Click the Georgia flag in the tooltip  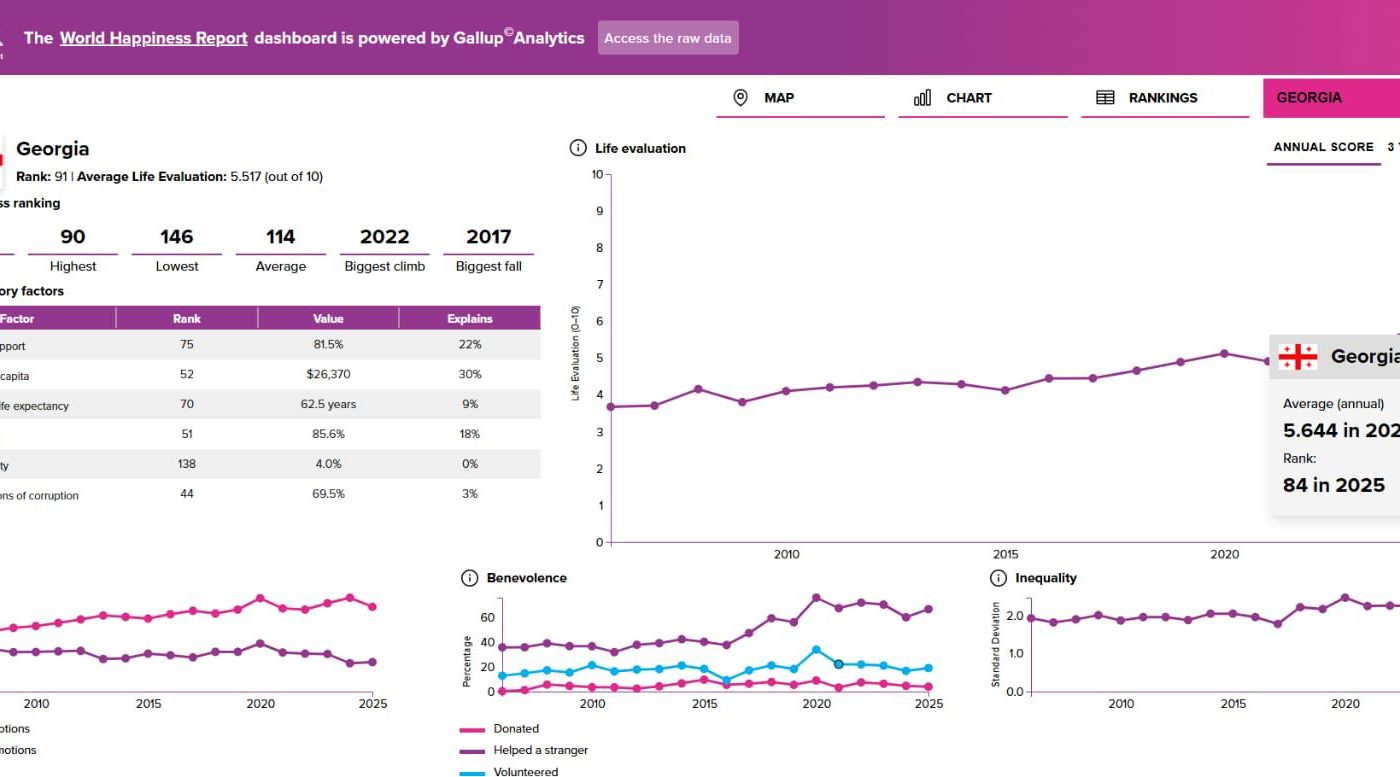coord(1297,357)
